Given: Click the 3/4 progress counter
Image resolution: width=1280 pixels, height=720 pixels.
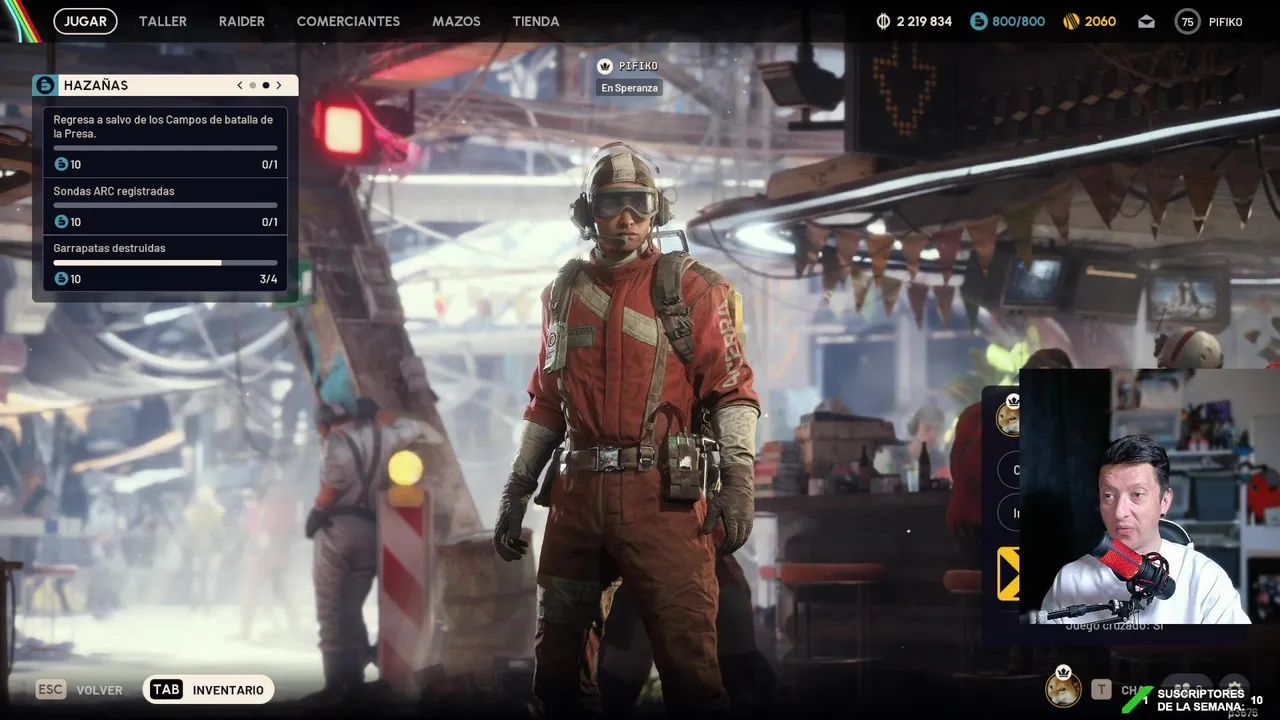Looking at the screenshot, I should tap(268, 279).
